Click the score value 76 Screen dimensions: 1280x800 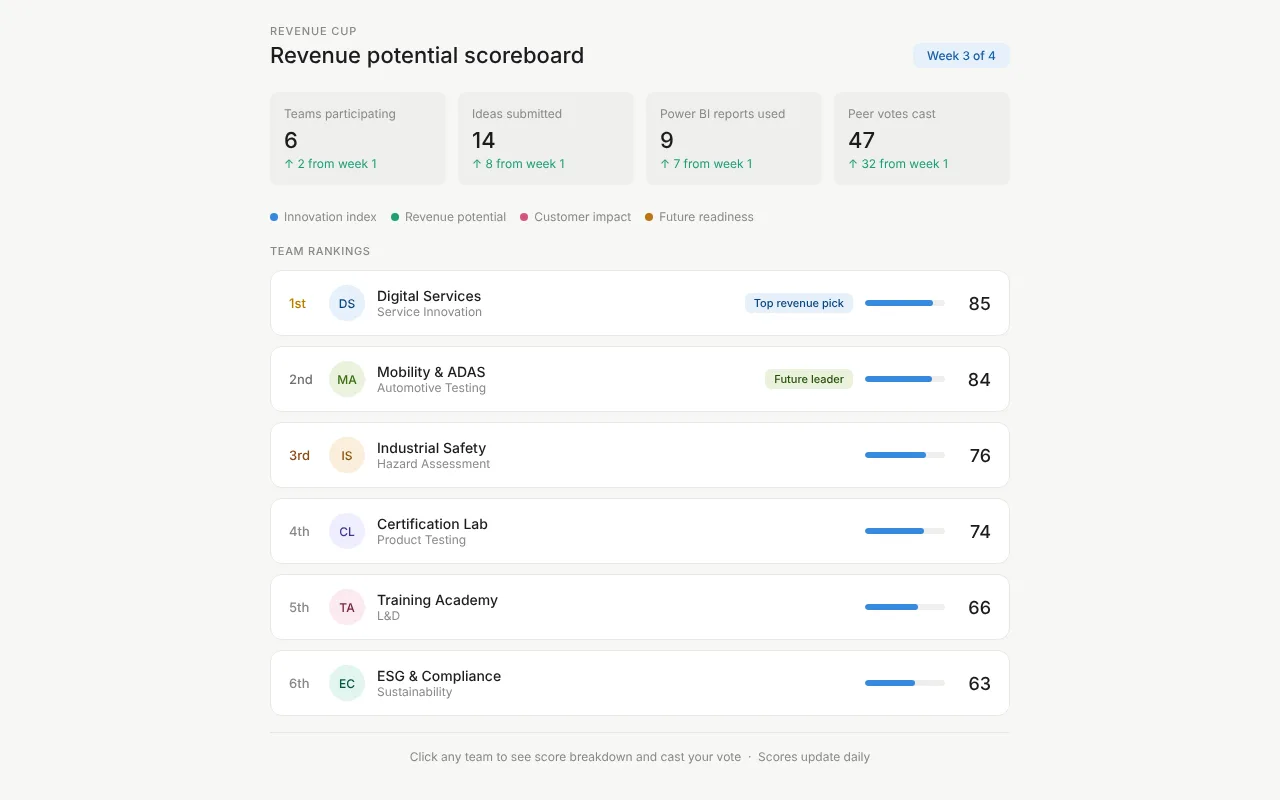click(x=980, y=455)
